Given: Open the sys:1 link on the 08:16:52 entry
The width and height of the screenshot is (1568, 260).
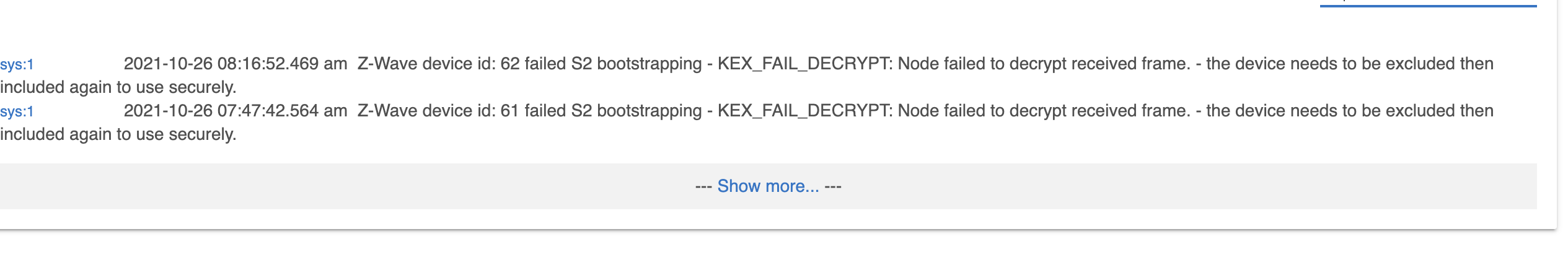Looking at the screenshot, I should [x=17, y=64].
